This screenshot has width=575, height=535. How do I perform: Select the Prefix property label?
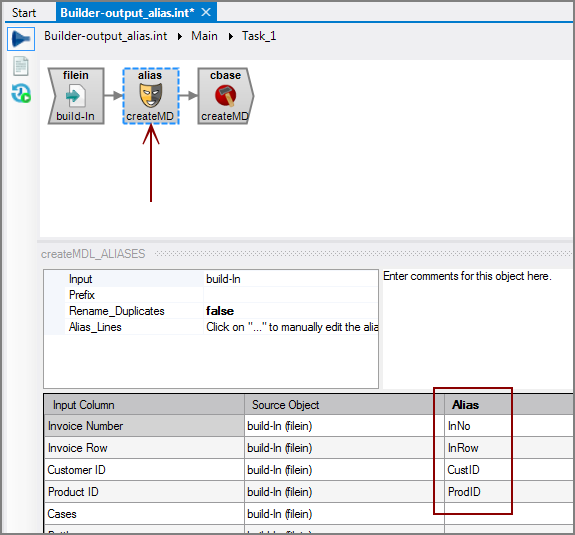pos(82,295)
